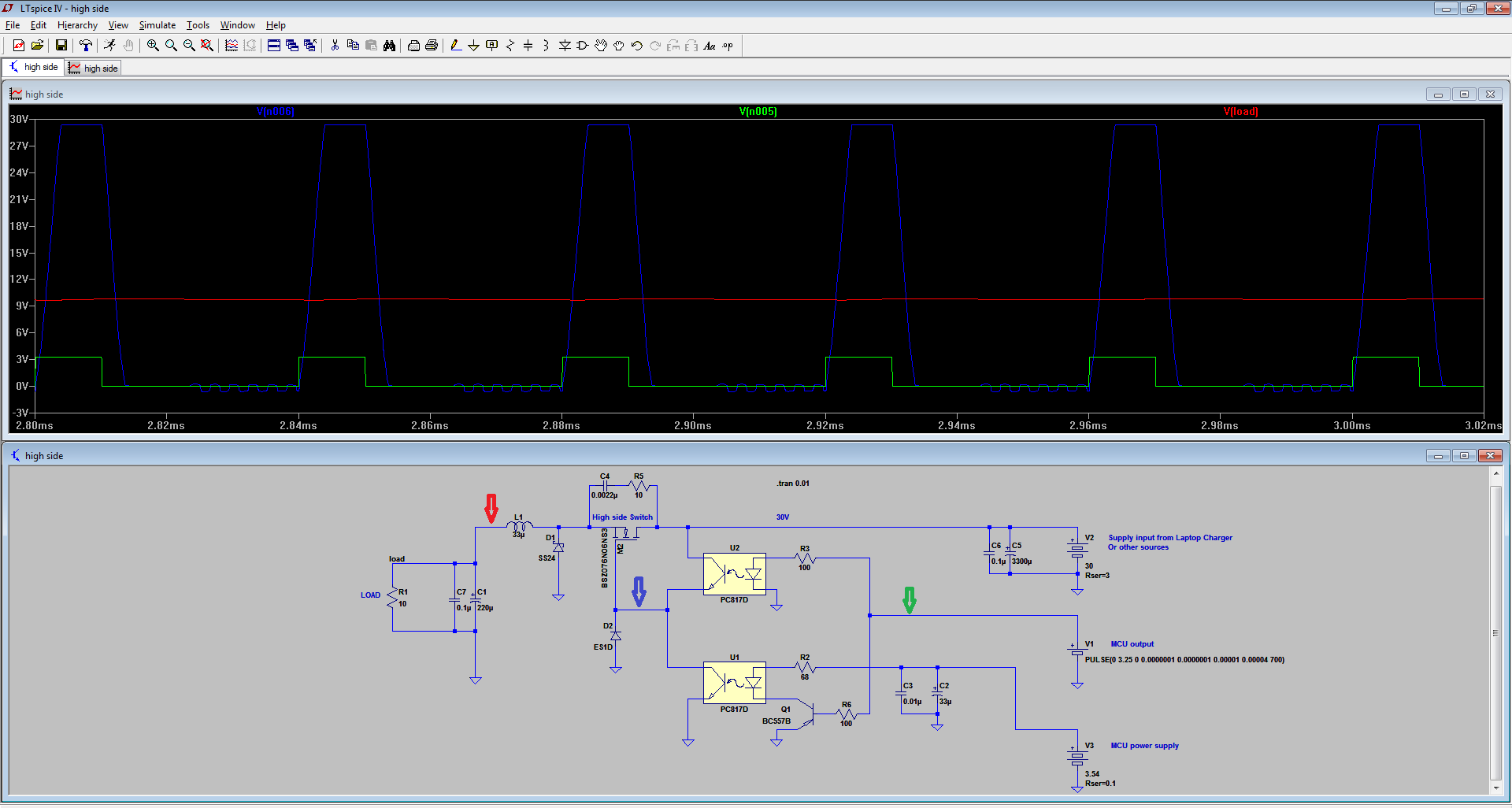
Task: Open Control Panel via the hammer icon
Action: pyautogui.click(x=86, y=46)
